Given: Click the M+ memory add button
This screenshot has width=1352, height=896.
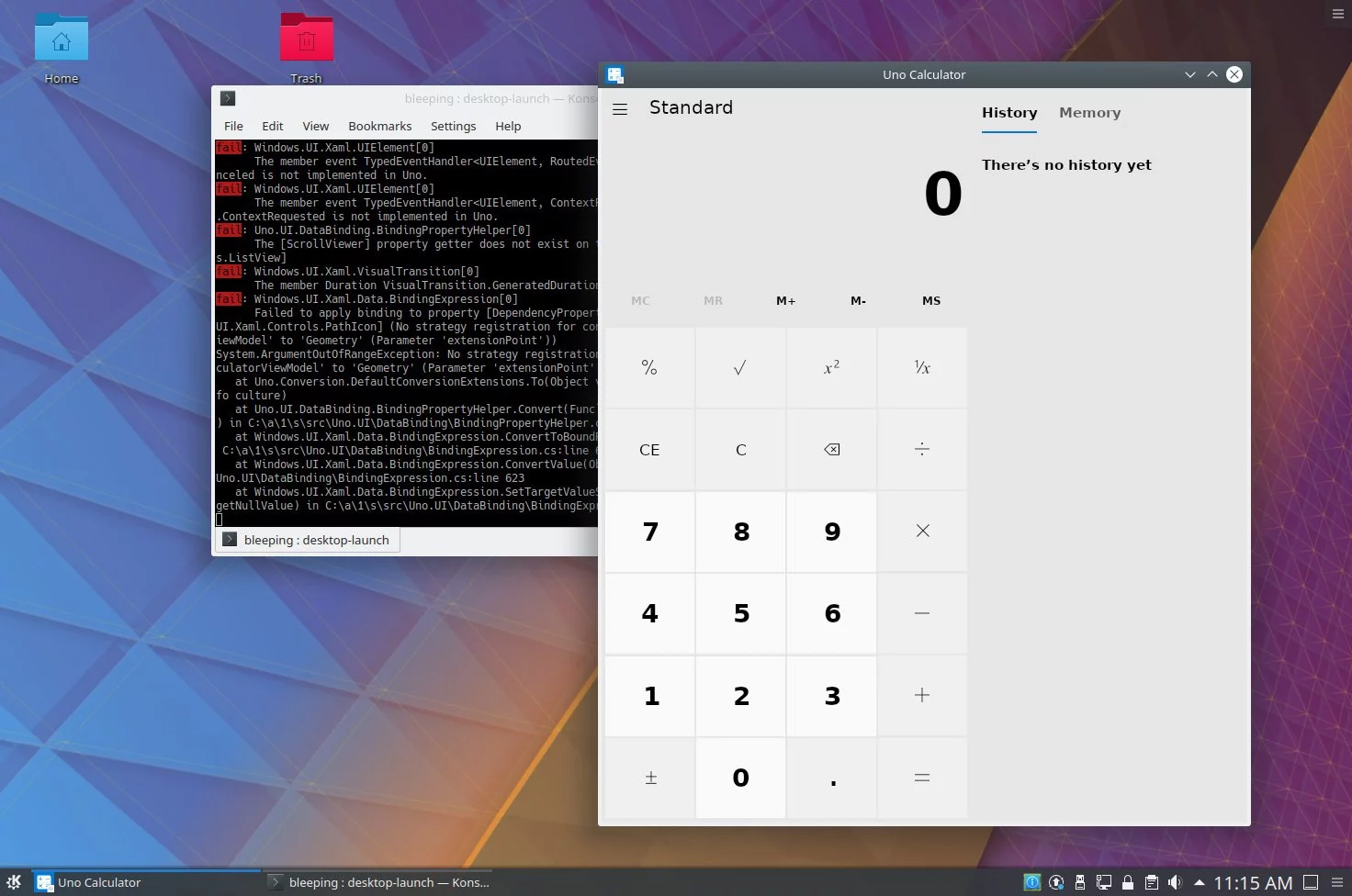Looking at the screenshot, I should pyautogui.click(x=785, y=301).
